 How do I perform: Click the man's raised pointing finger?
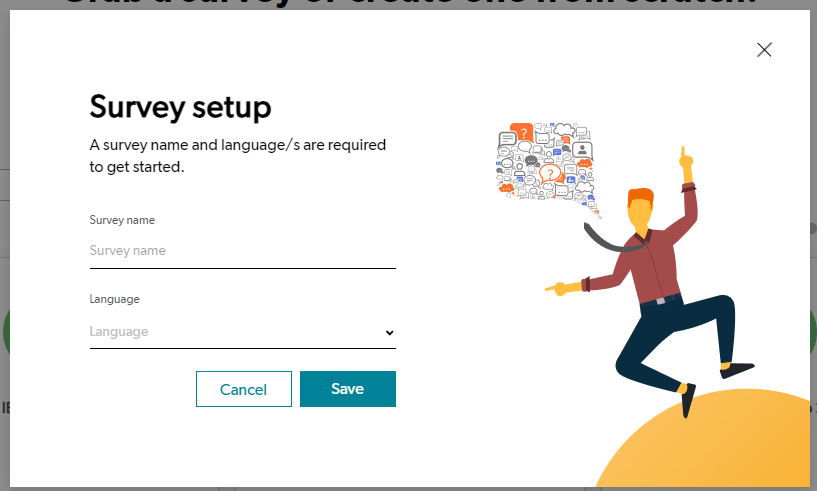[x=686, y=158]
